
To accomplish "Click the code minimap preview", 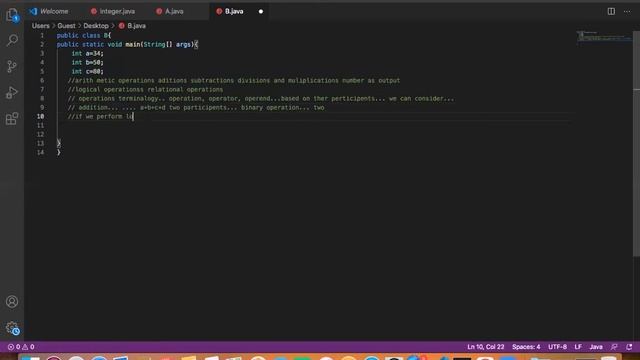I will pos(604,36).
